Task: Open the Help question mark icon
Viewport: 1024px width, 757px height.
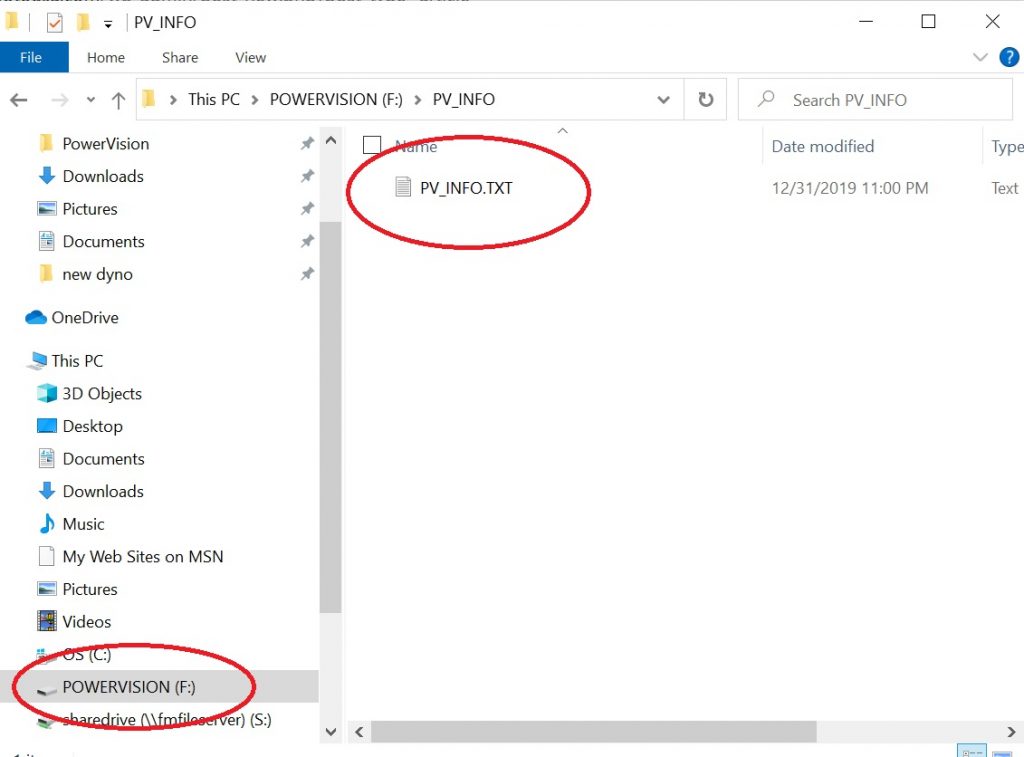Action: tap(1008, 57)
